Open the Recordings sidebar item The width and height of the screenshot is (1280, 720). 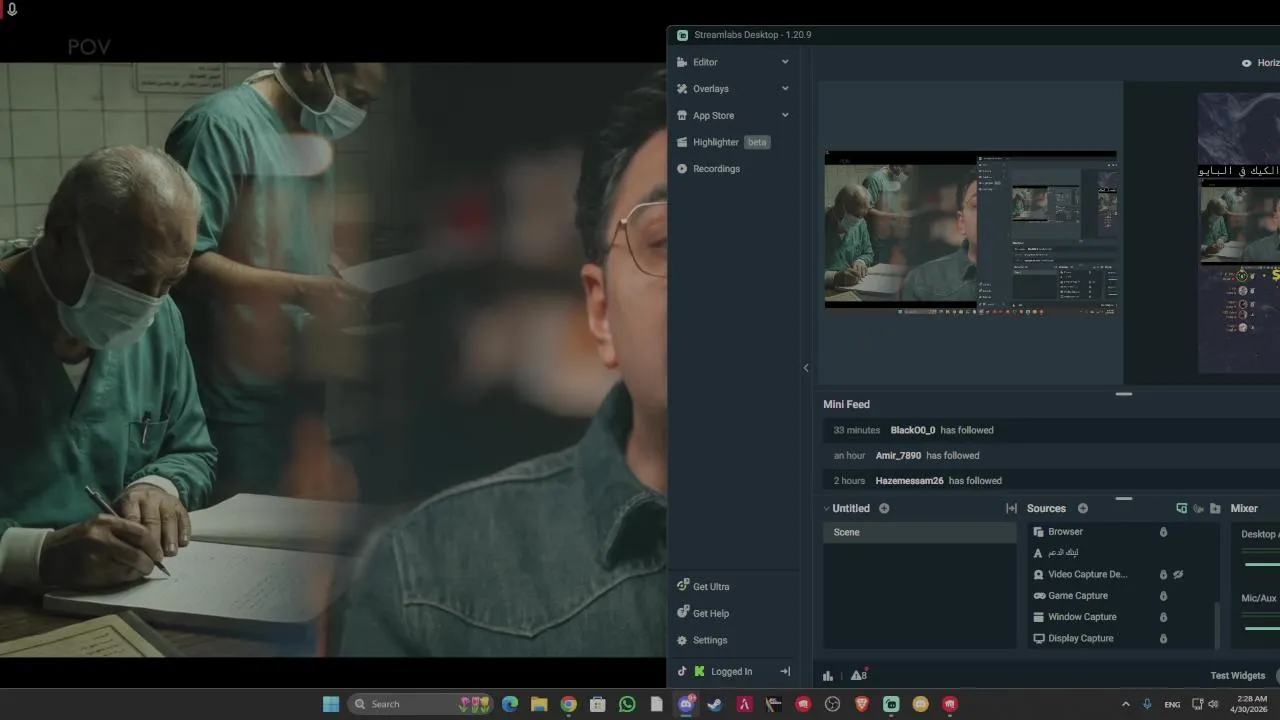[x=716, y=169]
